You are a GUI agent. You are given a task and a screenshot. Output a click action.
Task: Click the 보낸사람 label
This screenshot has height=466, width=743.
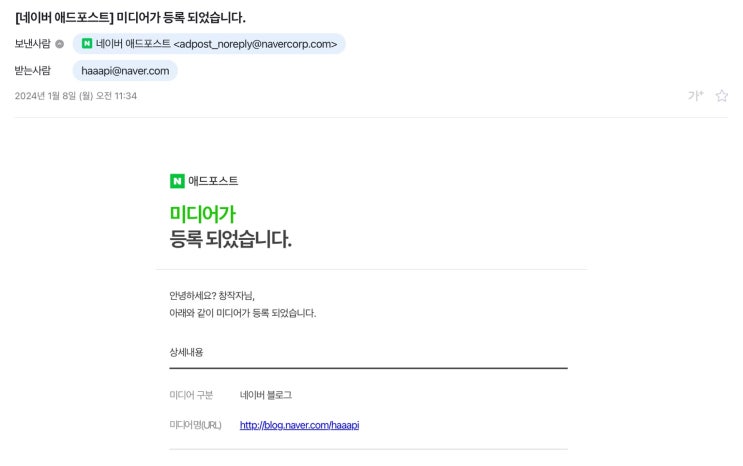tap(33, 44)
